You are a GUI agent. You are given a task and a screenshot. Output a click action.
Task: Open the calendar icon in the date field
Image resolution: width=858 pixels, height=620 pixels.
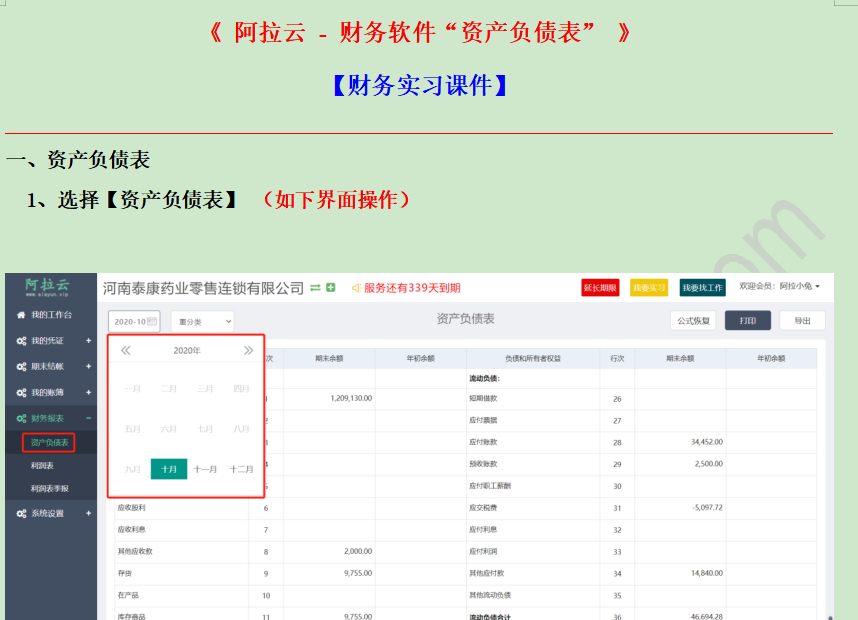[x=152, y=321]
